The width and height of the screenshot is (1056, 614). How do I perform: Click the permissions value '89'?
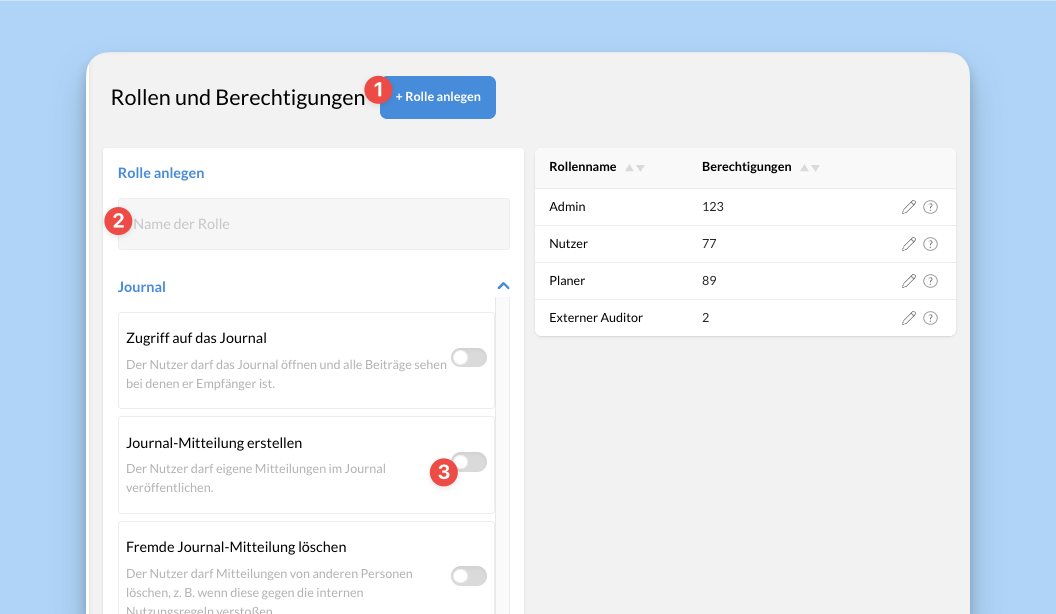coord(709,281)
